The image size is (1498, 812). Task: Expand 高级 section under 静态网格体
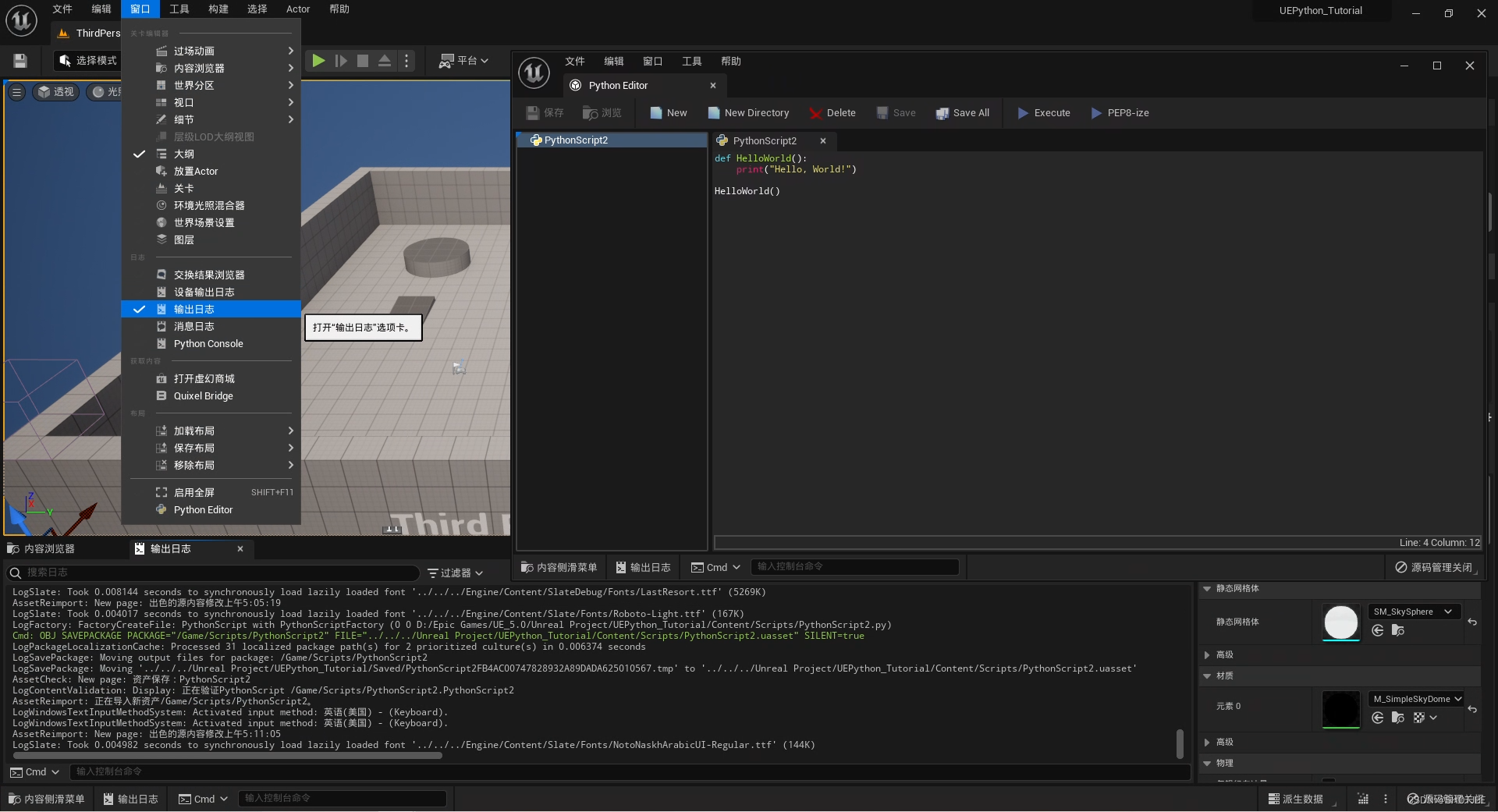(1207, 655)
